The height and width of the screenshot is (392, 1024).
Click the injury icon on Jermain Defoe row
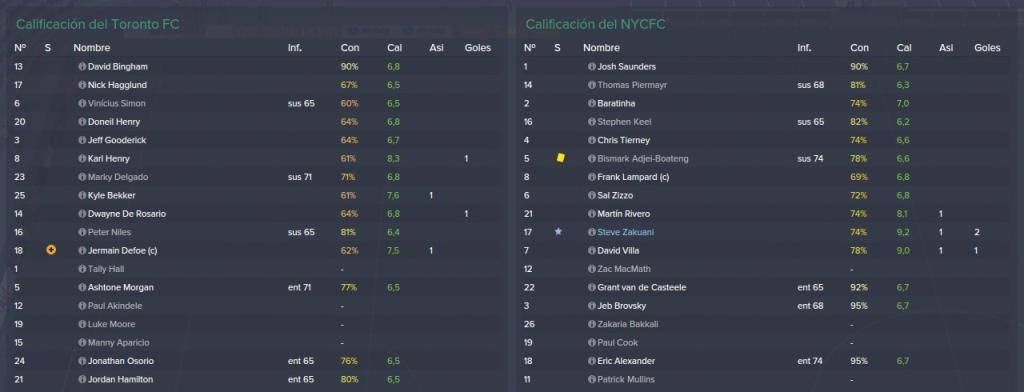51,250
